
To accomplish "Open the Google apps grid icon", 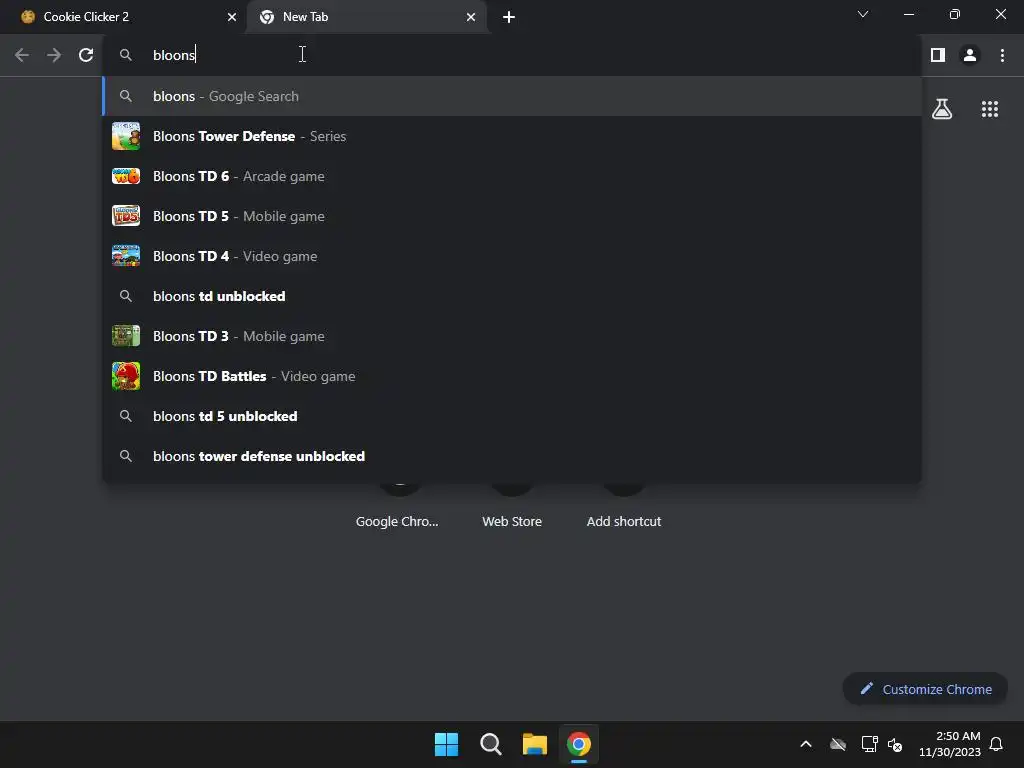I will click(989, 108).
